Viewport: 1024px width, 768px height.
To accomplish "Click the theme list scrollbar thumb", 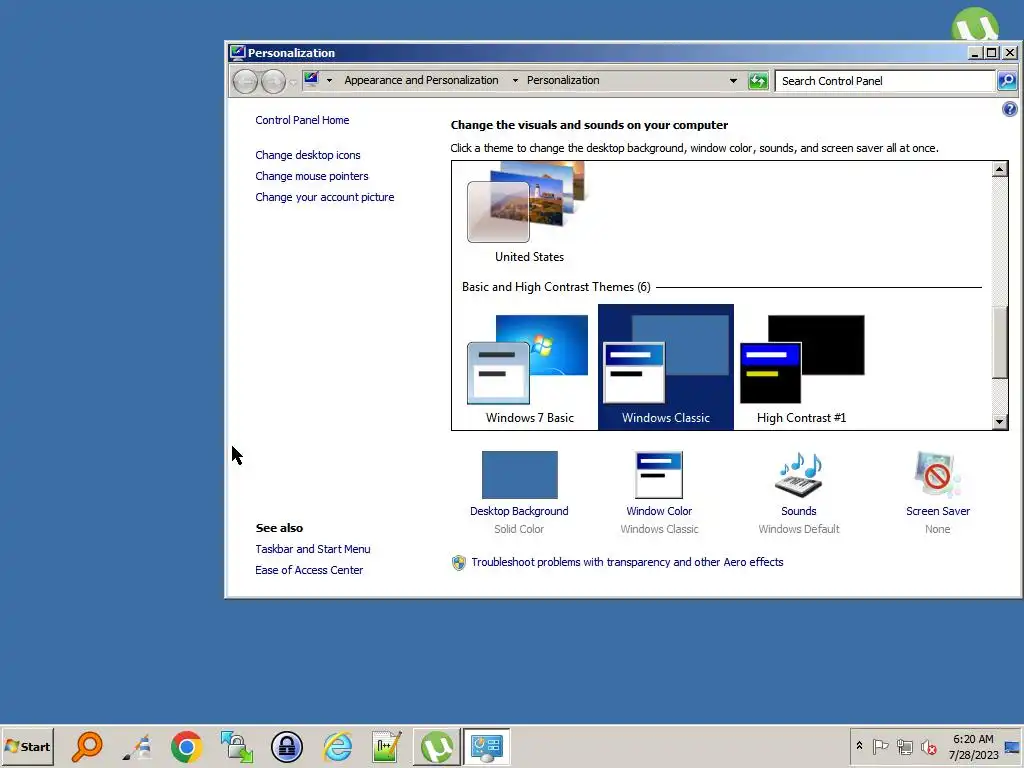I will (999, 342).
